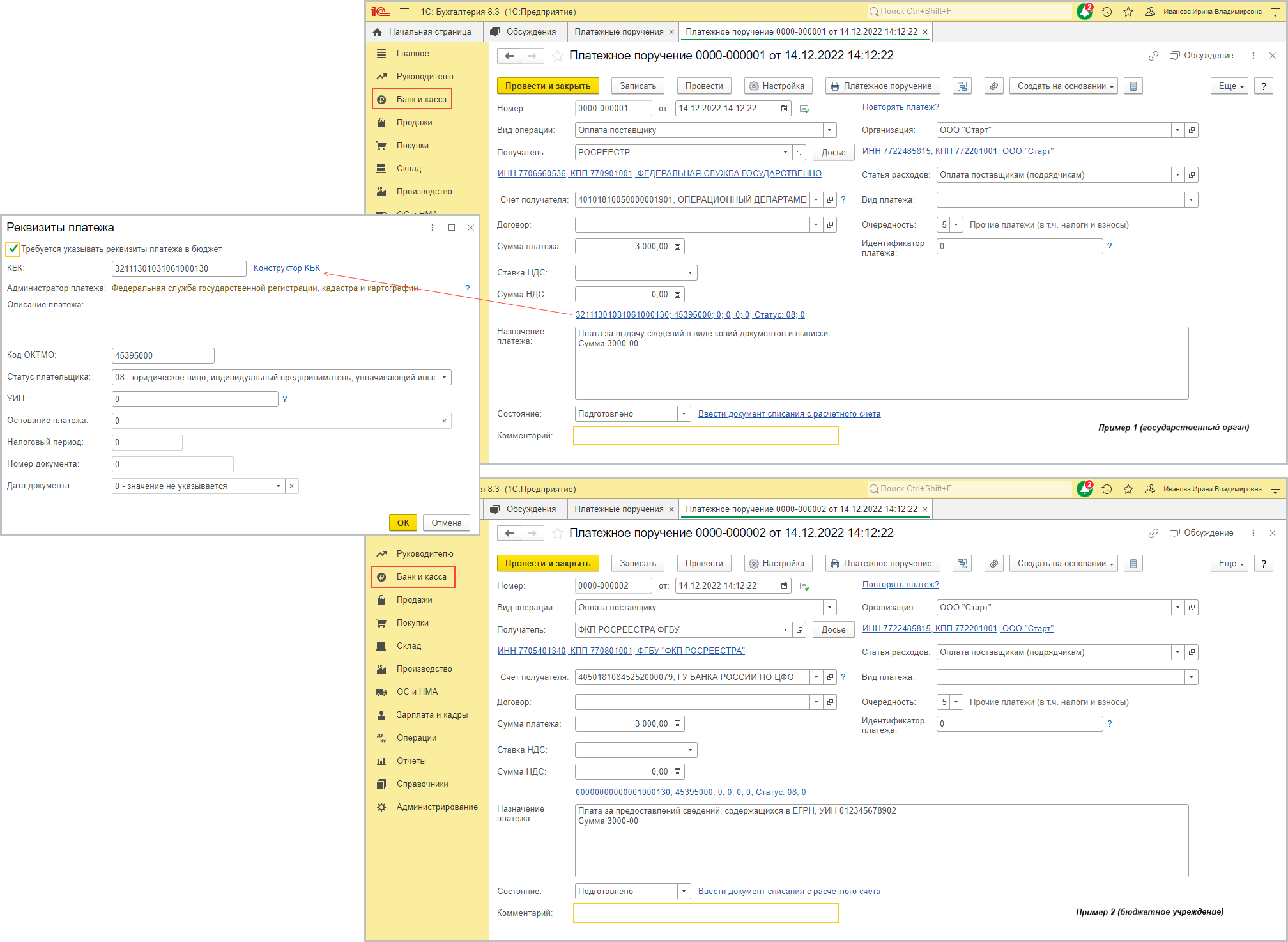This screenshot has width=1288, height=942.
Task: Click Записать in order 0000-000002
Action: click(638, 564)
